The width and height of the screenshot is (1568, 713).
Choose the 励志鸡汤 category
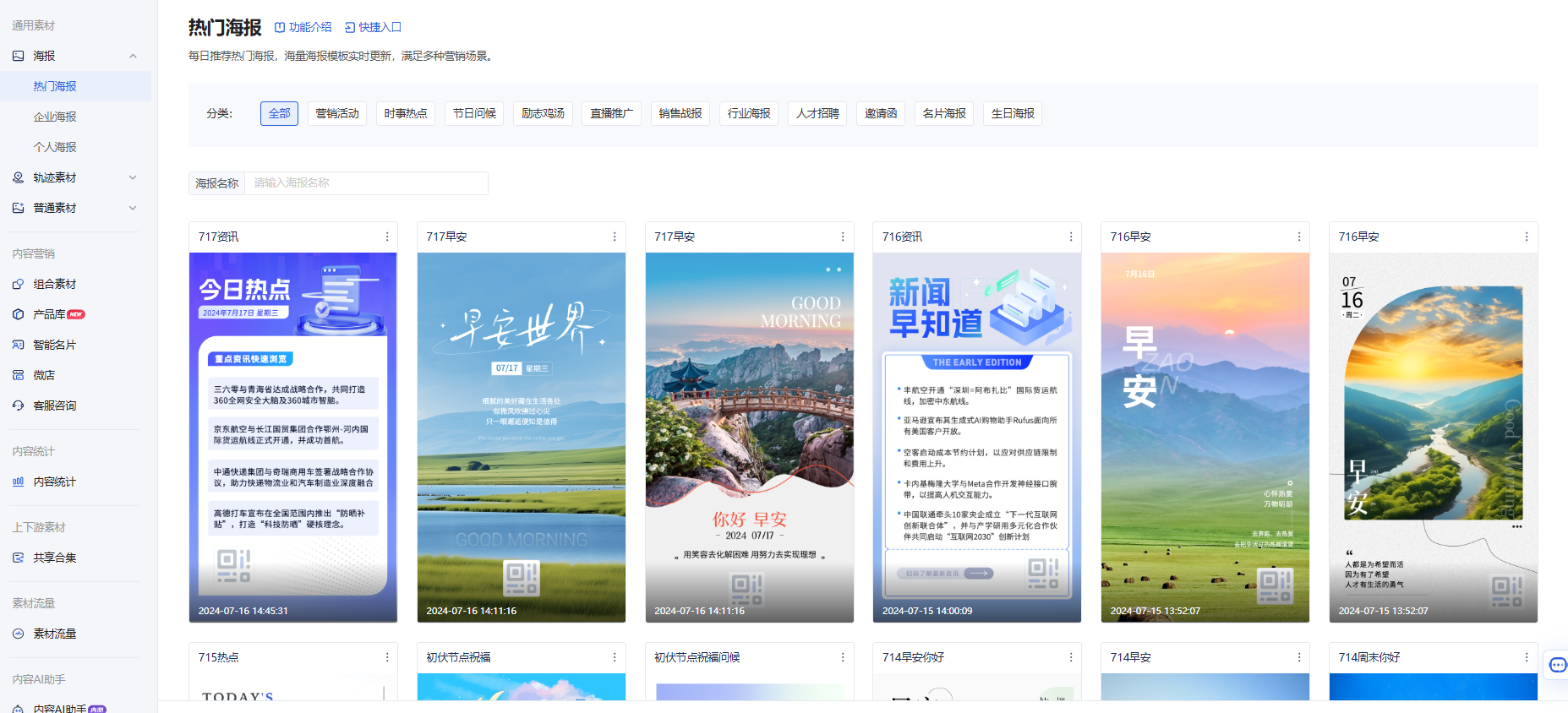543,113
